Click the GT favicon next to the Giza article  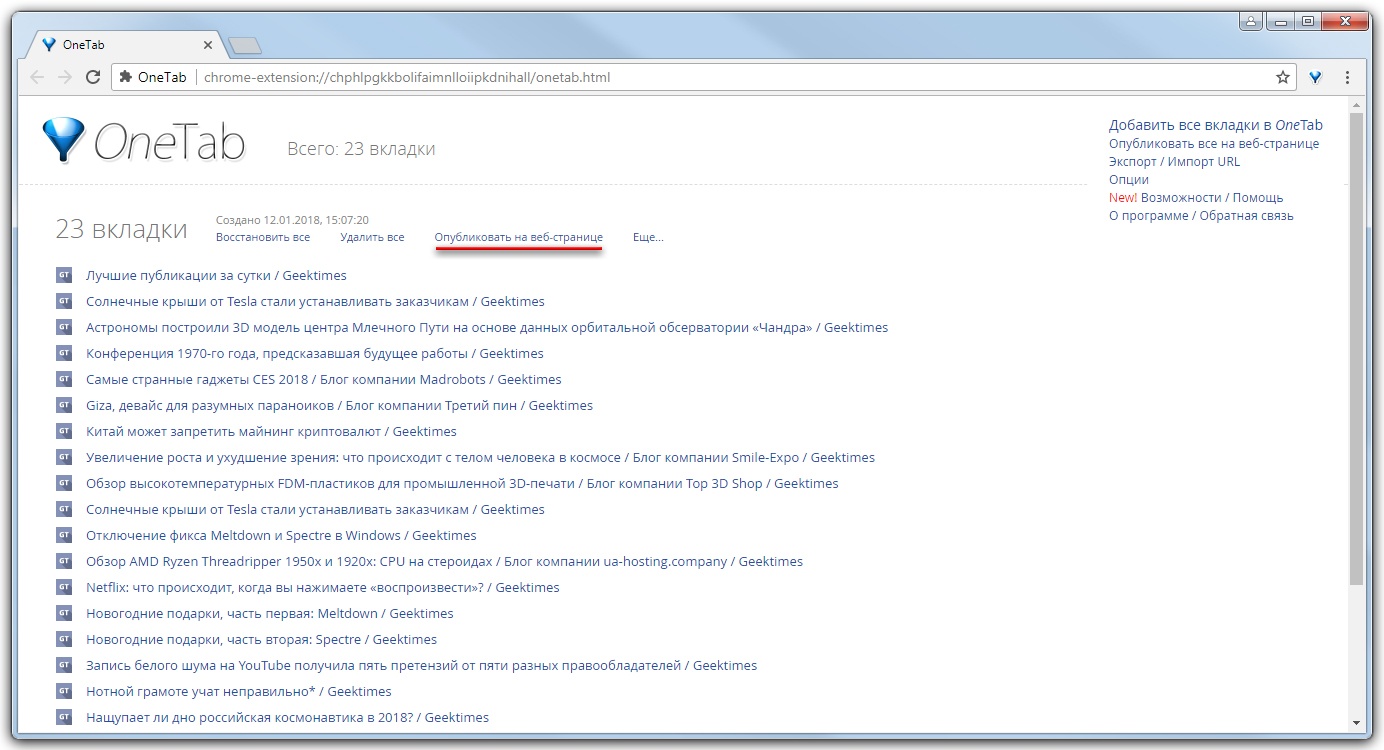point(64,405)
